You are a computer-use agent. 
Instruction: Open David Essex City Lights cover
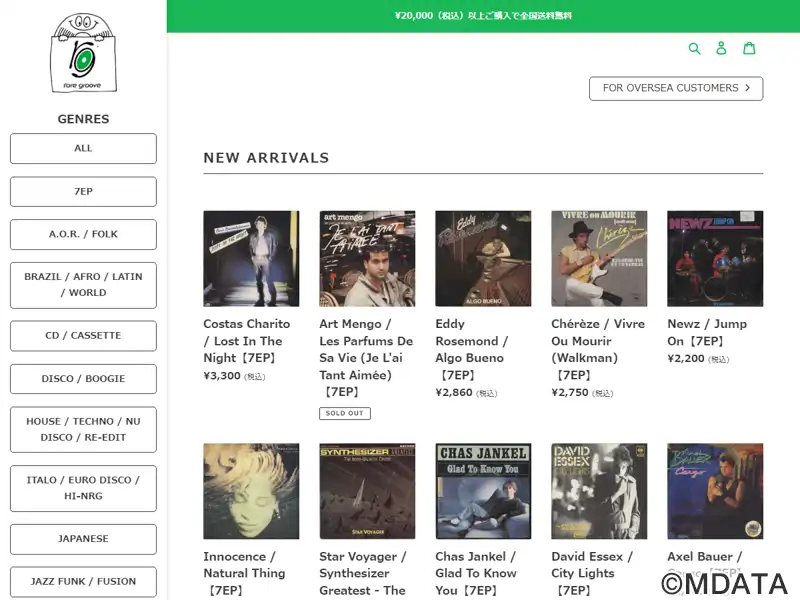point(599,491)
